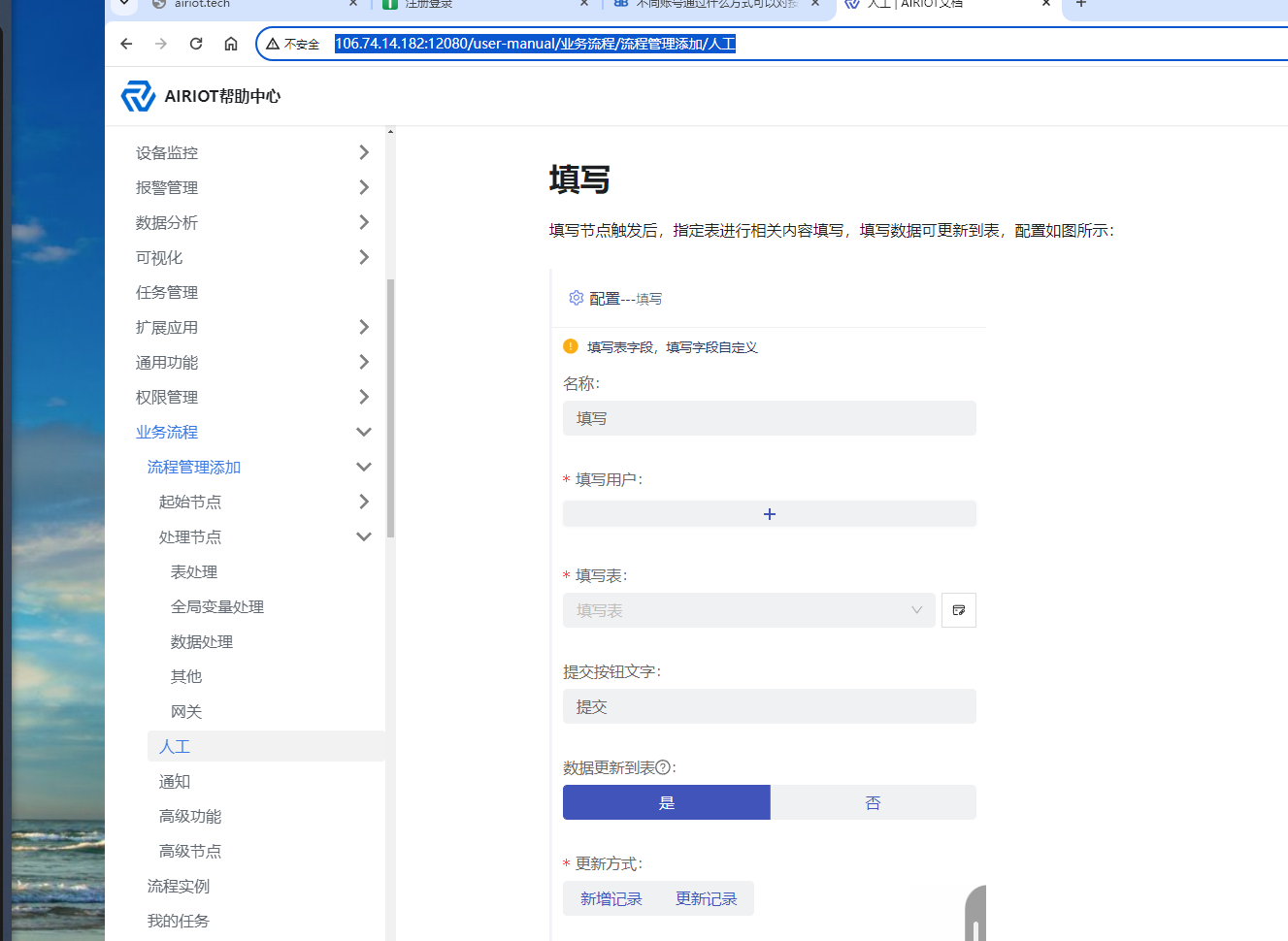
Task: Choose 新增记录 update method
Action: tap(611, 898)
